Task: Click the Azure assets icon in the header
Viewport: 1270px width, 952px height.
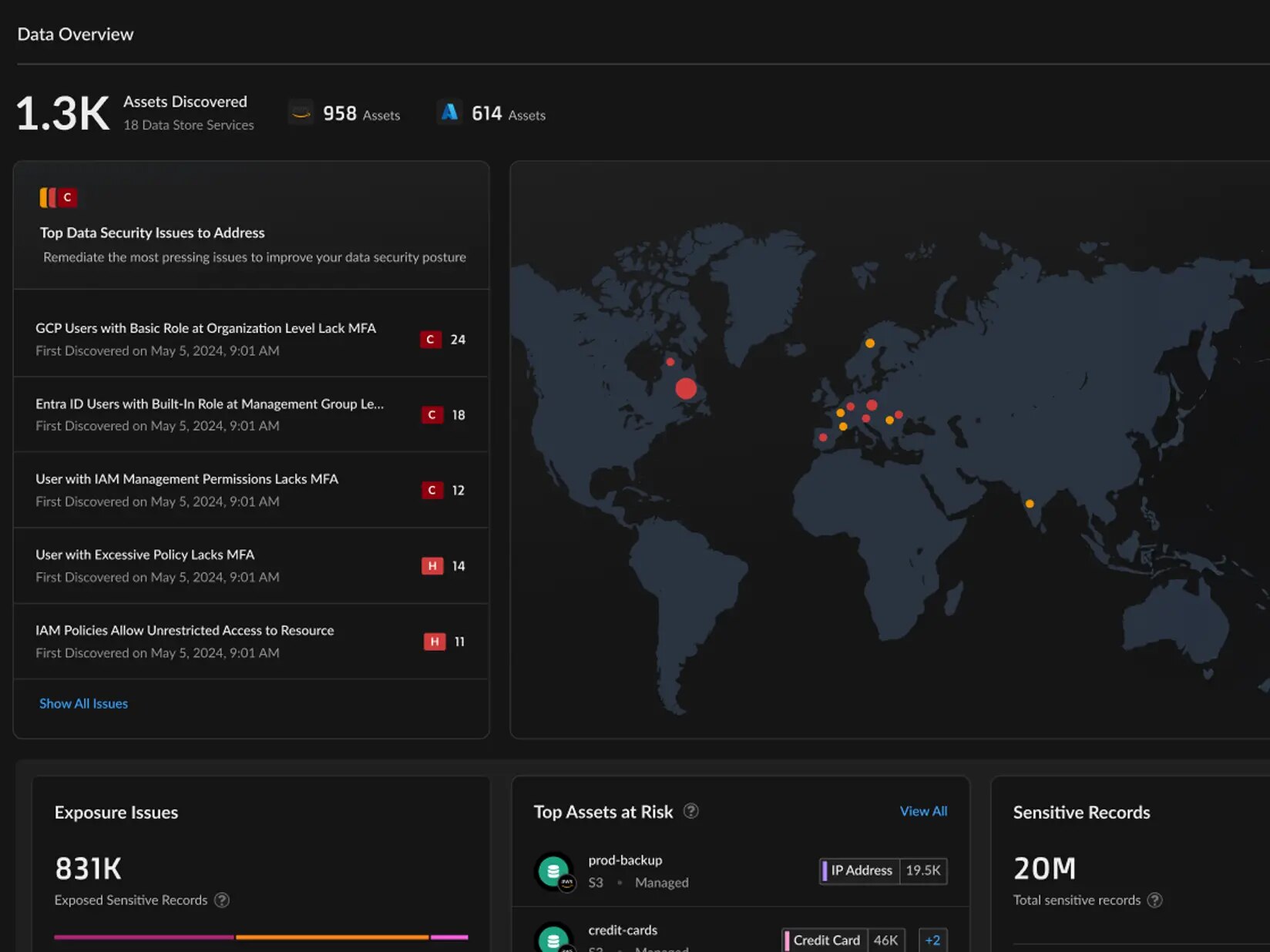Action: [449, 112]
